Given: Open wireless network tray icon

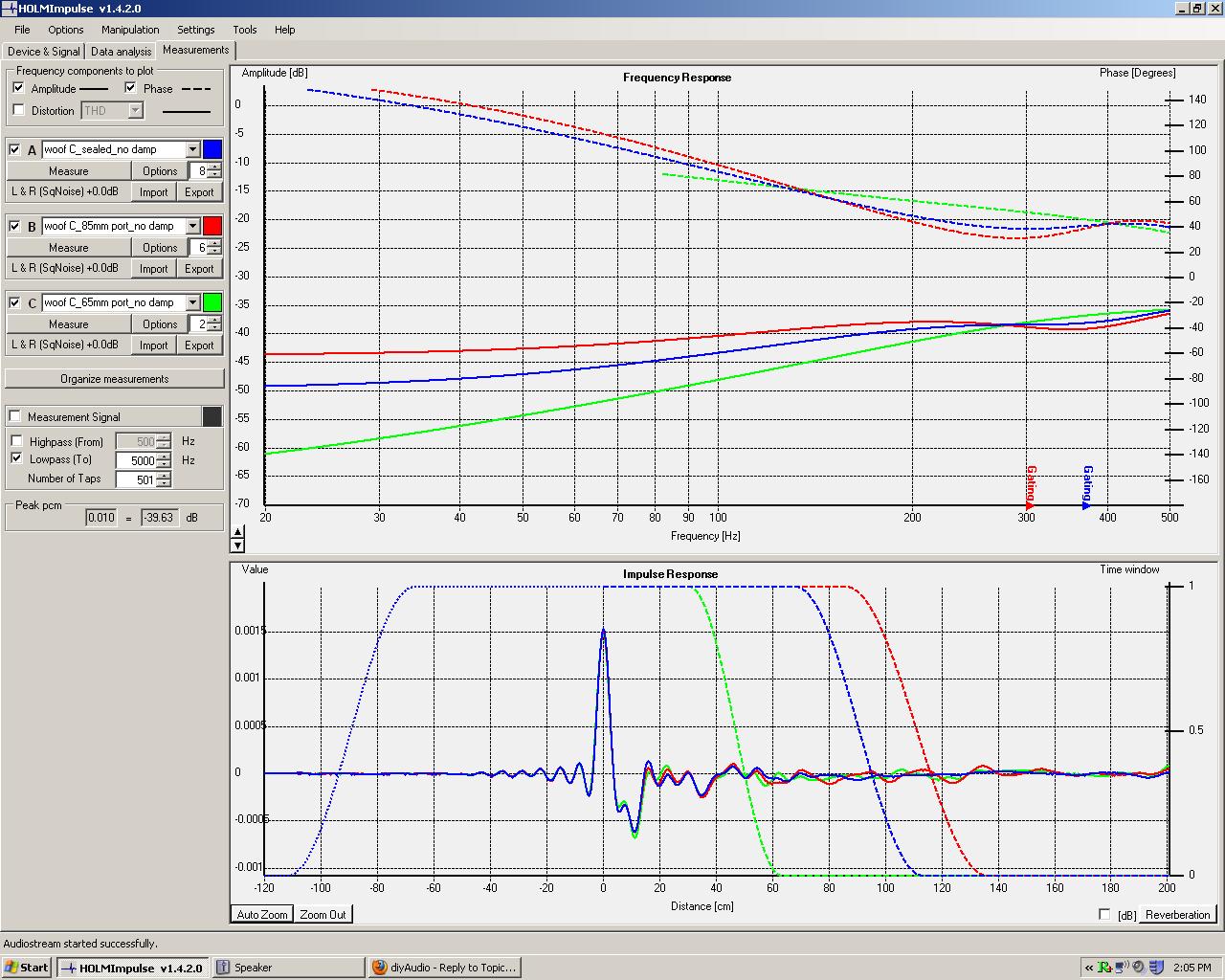Looking at the screenshot, I should coord(1122,968).
